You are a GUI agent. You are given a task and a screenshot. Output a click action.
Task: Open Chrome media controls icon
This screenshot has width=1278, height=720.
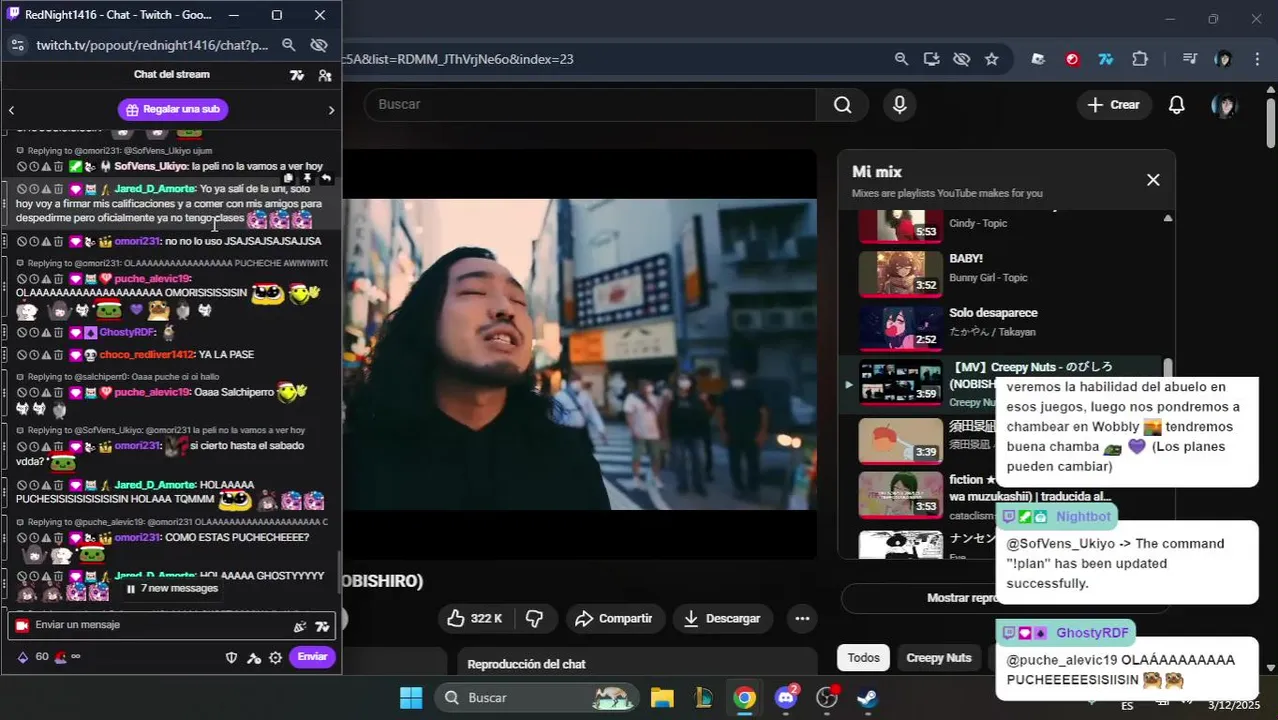pos(1189,59)
